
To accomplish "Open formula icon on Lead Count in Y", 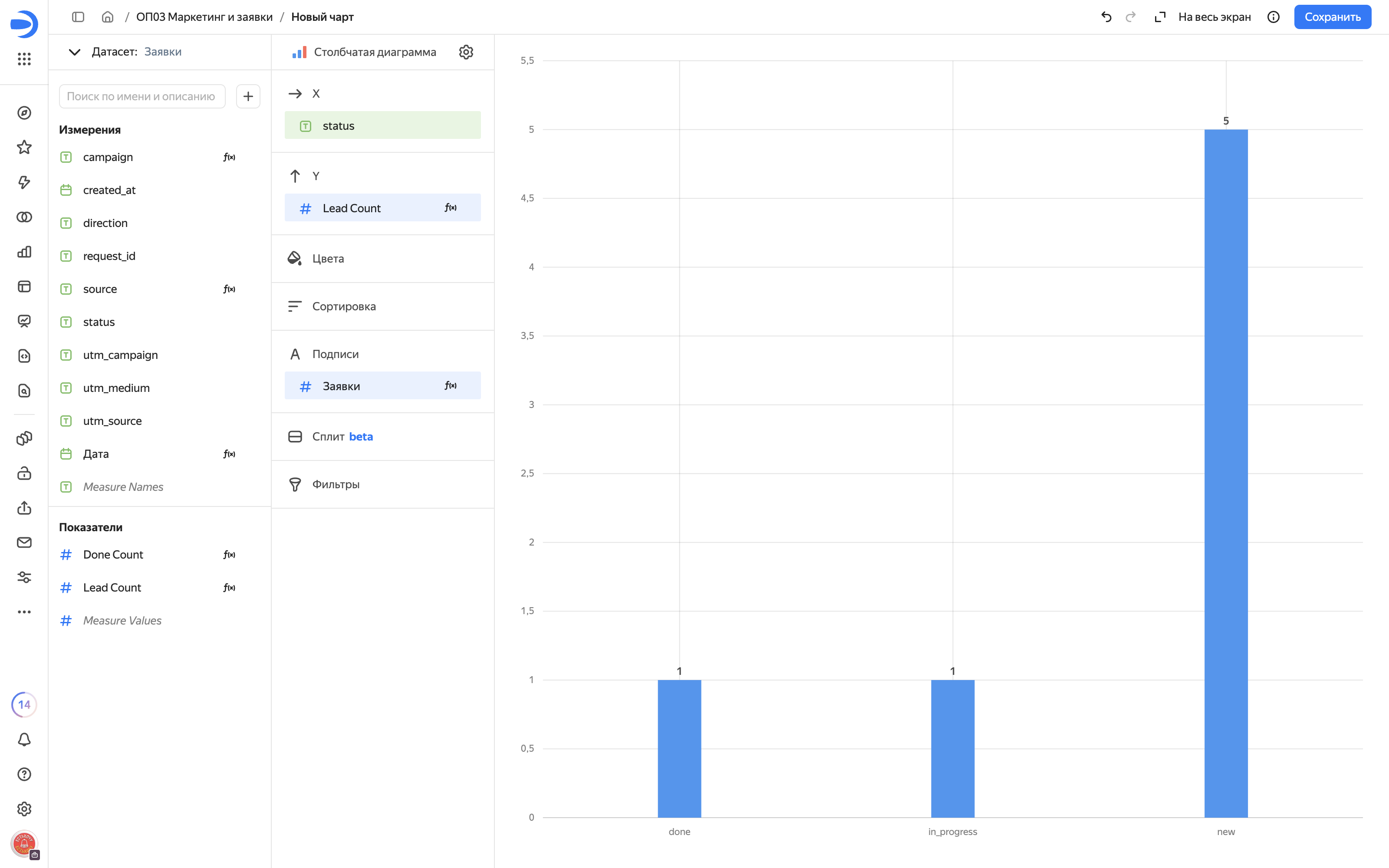I will pyautogui.click(x=451, y=208).
